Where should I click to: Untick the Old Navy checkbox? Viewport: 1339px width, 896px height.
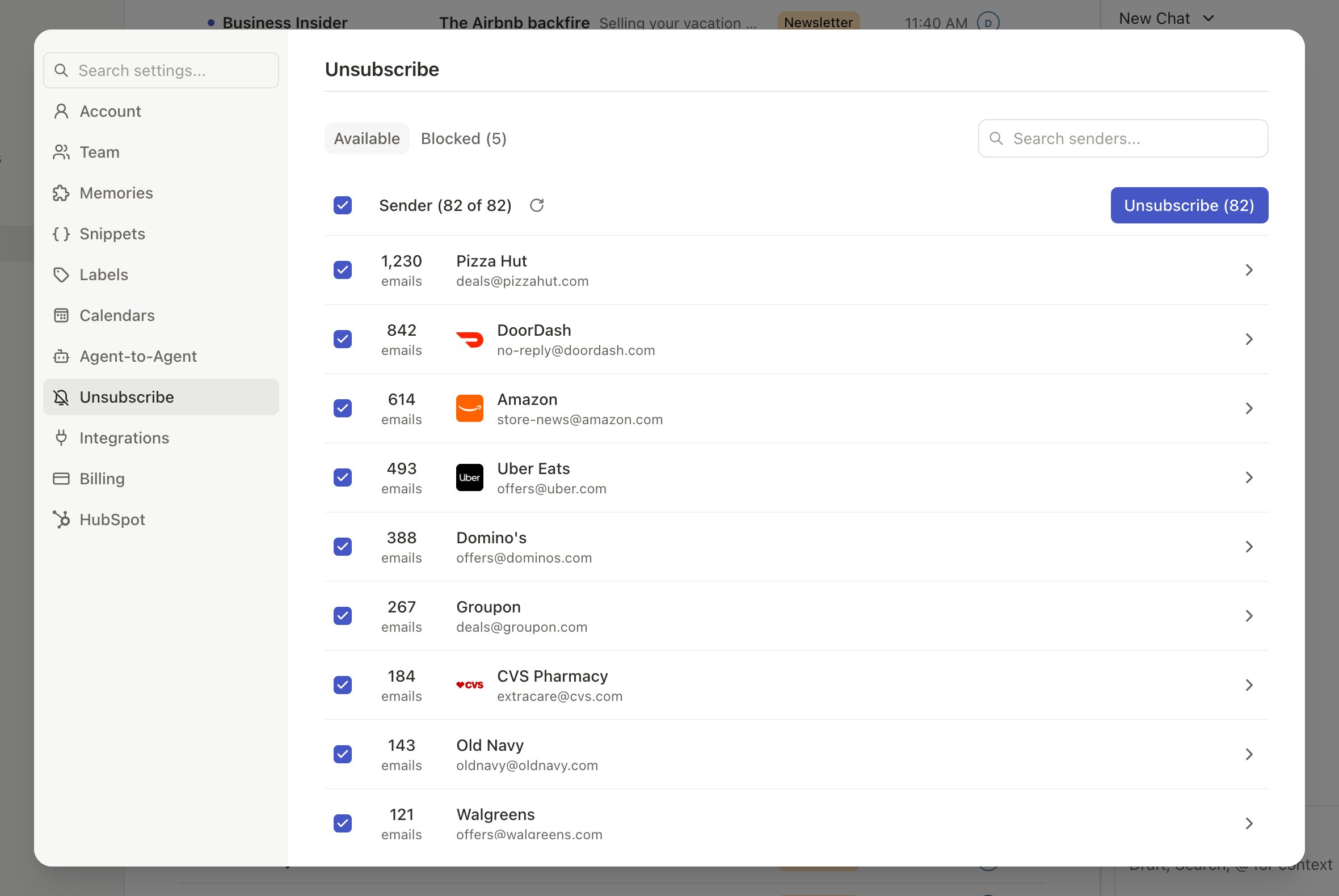pos(343,754)
